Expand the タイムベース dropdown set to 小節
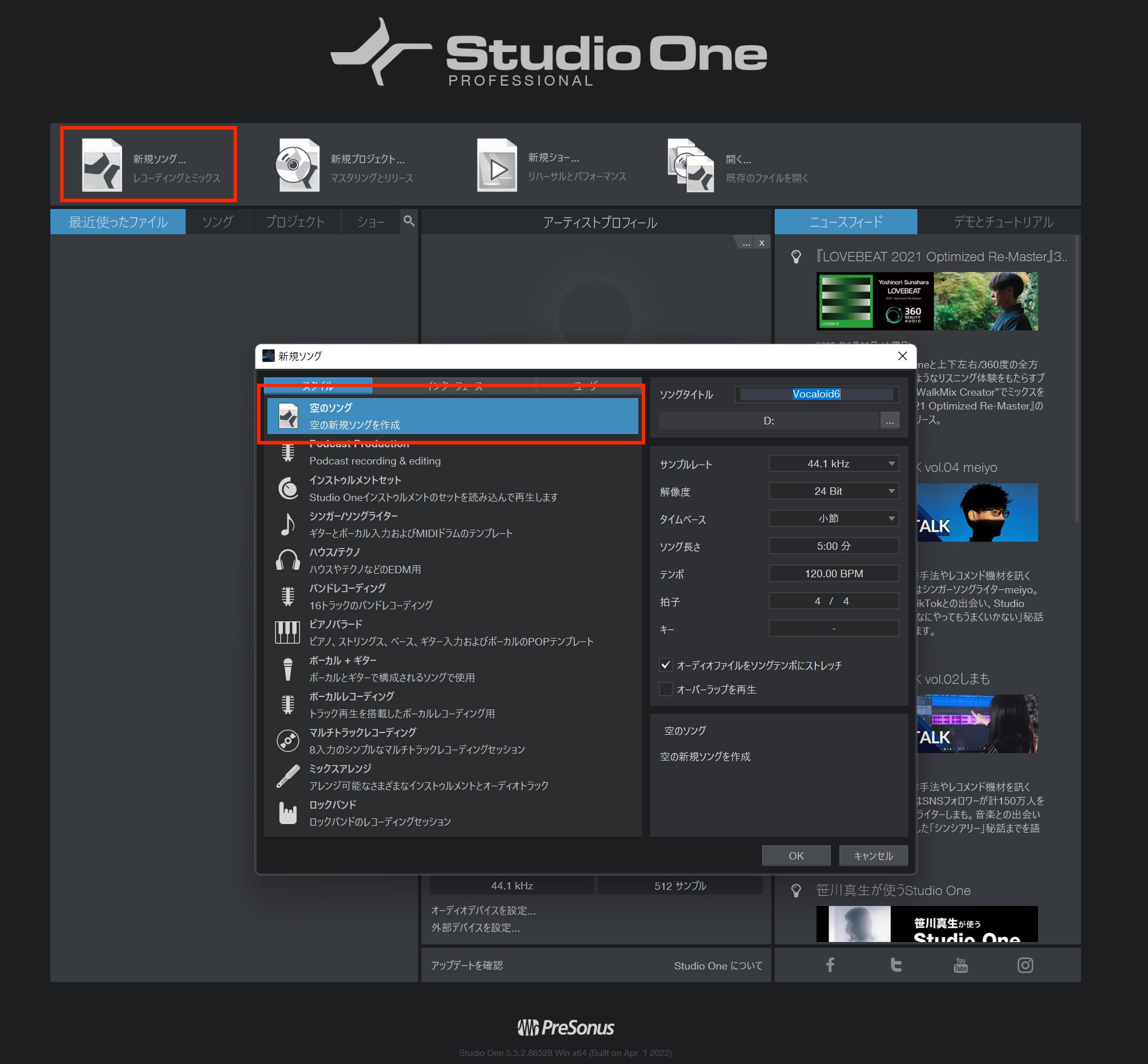Screen dimensions: 1148x1064 (x=833, y=518)
